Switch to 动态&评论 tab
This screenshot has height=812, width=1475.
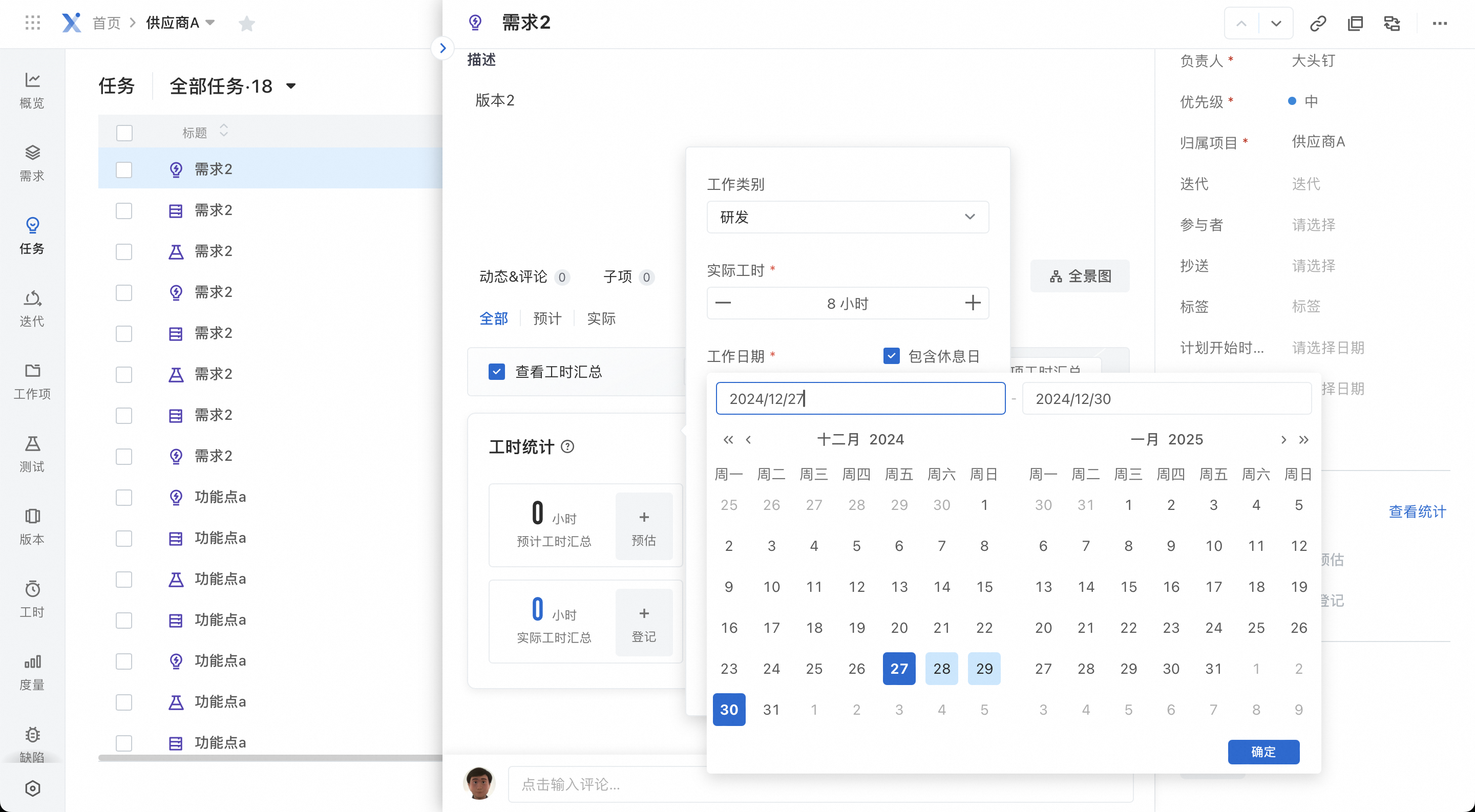(x=523, y=277)
